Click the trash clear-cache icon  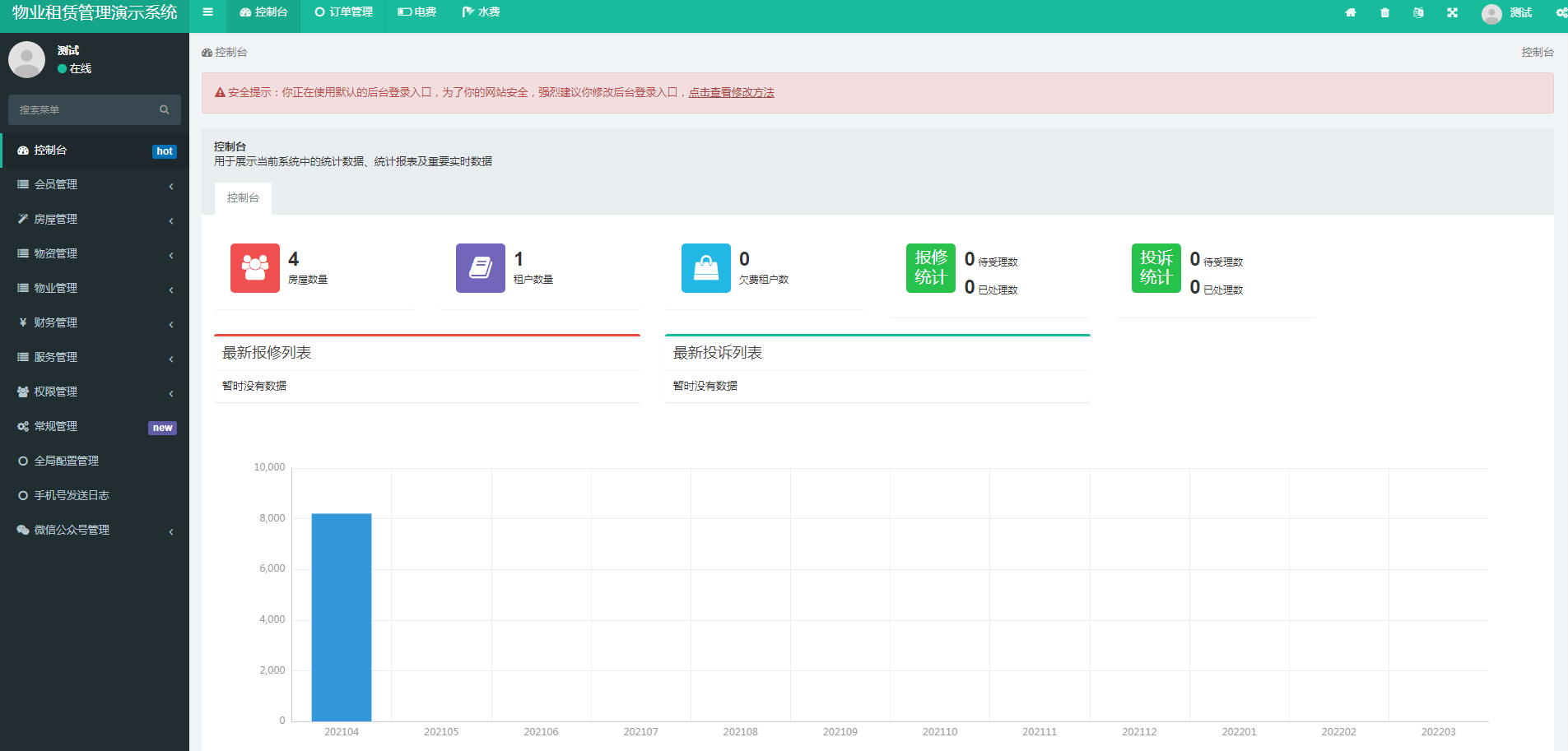(1385, 12)
